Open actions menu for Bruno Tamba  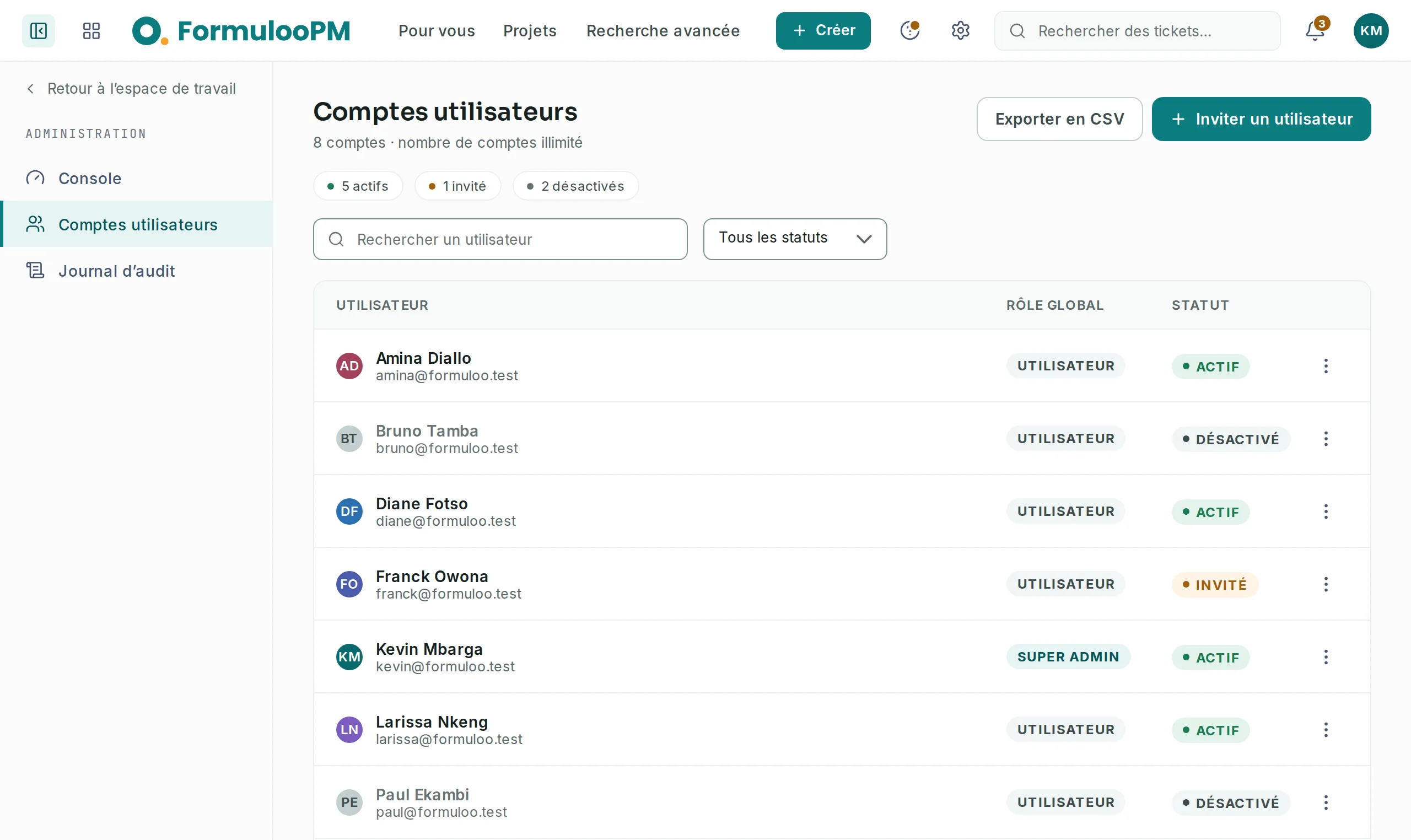pyautogui.click(x=1326, y=439)
